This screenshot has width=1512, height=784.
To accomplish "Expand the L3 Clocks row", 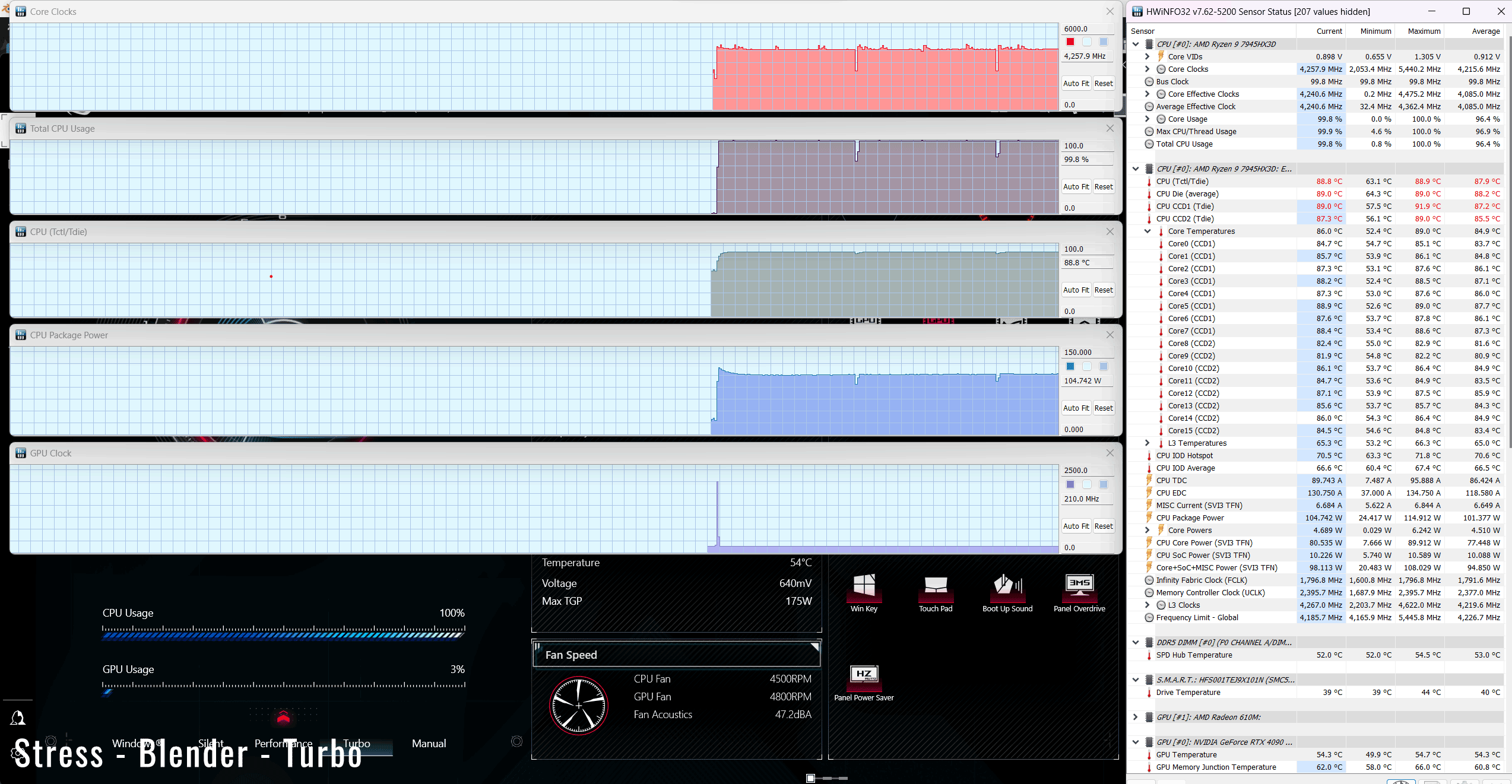I will (1147, 605).
